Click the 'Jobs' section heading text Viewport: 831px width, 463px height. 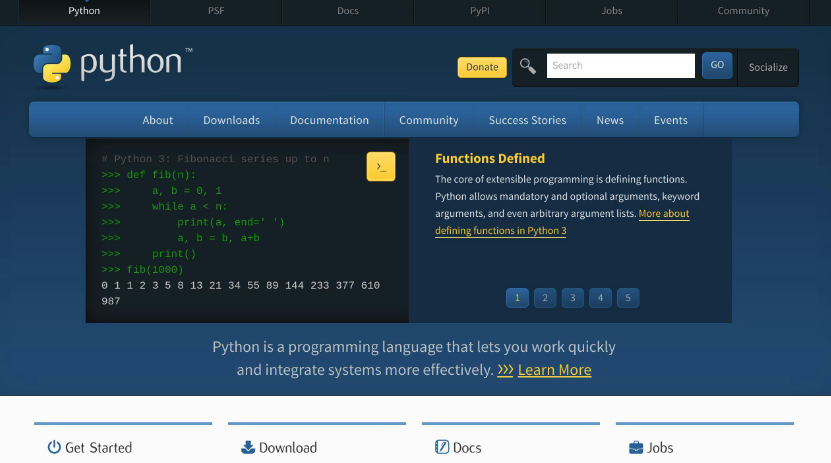coord(660,448)
